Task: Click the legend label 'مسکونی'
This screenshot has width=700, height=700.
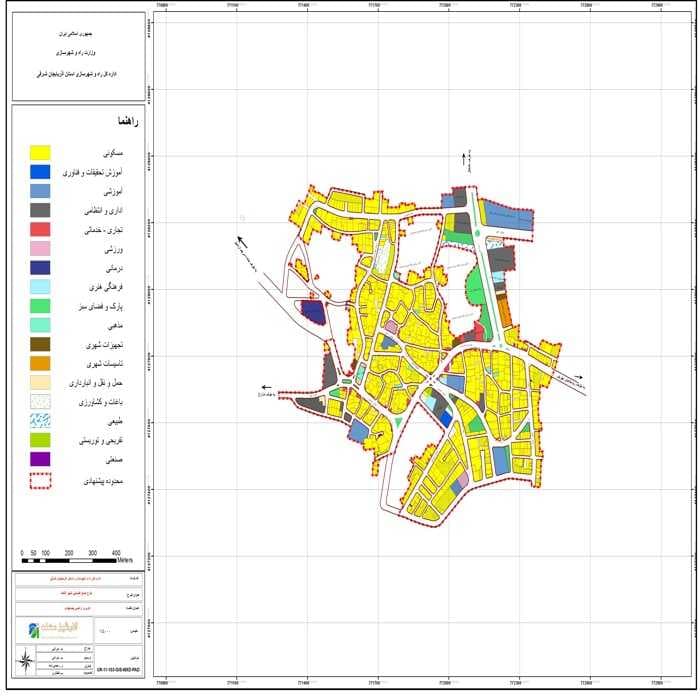Action: click(x=112, y=154)
